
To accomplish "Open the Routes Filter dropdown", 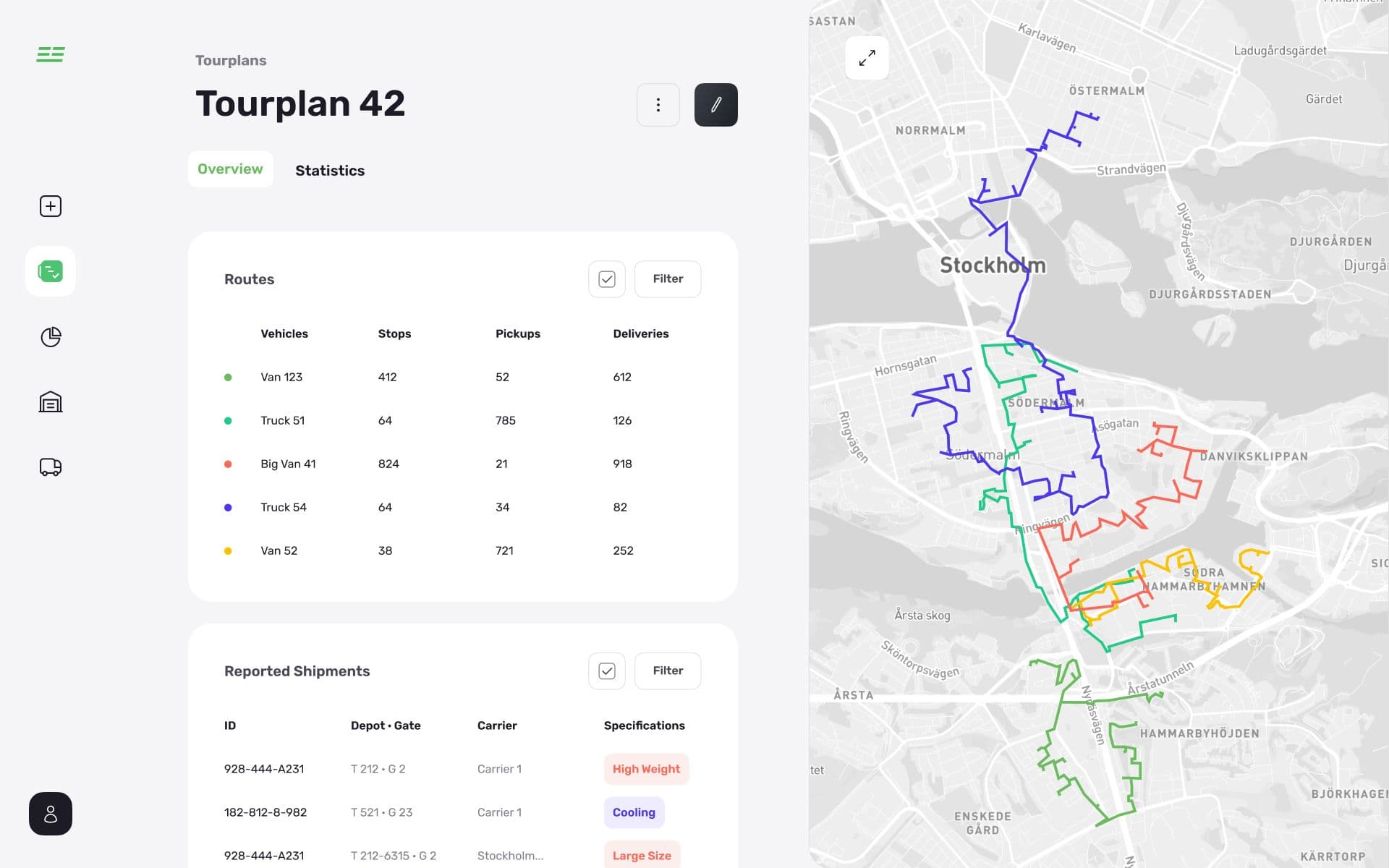I will coord(667,279).
